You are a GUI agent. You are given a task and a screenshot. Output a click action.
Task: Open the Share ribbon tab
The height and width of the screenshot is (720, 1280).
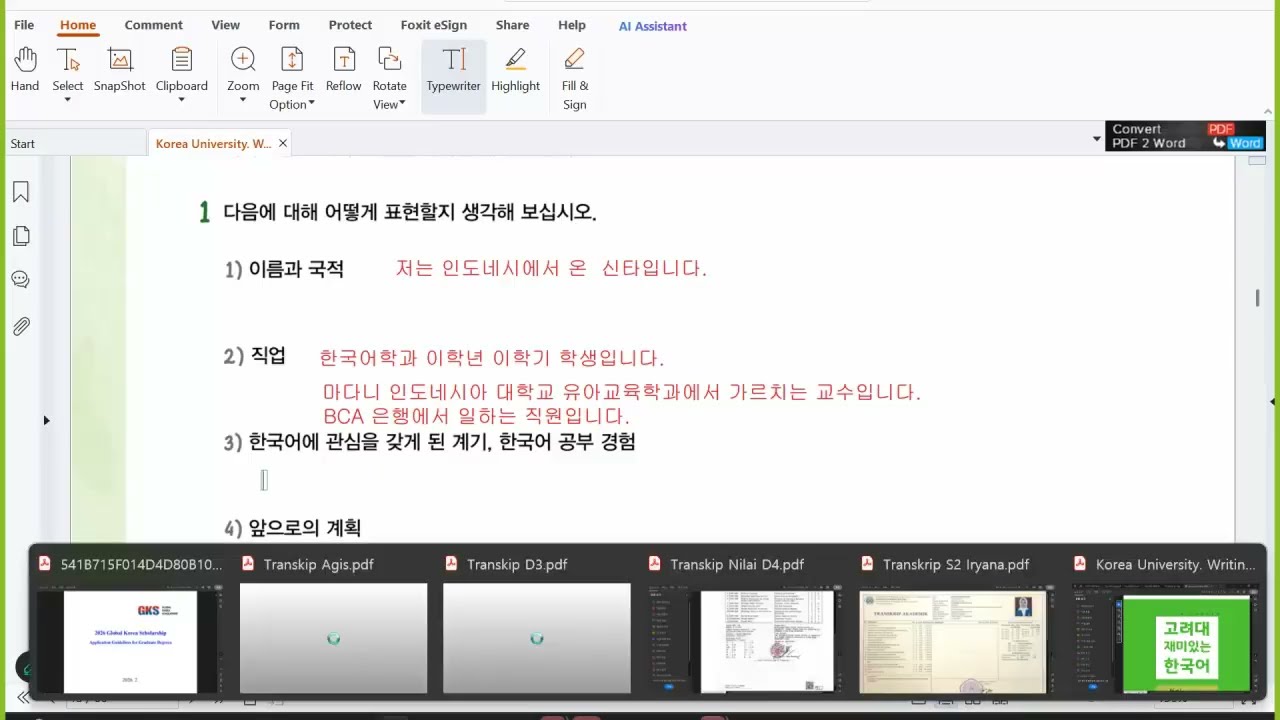click(513, 25)
